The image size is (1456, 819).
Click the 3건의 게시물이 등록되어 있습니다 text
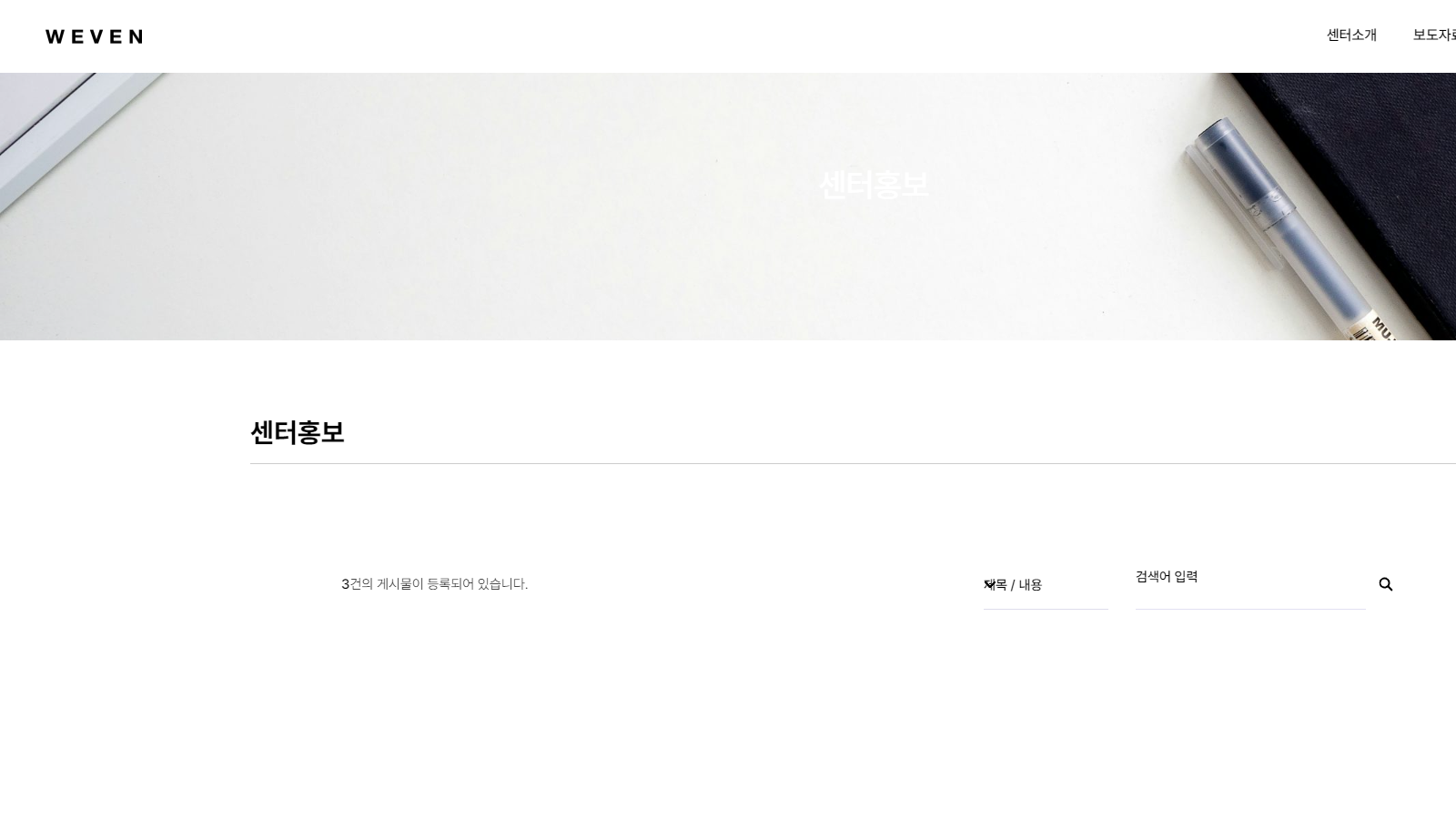click(x=434, y=584)
